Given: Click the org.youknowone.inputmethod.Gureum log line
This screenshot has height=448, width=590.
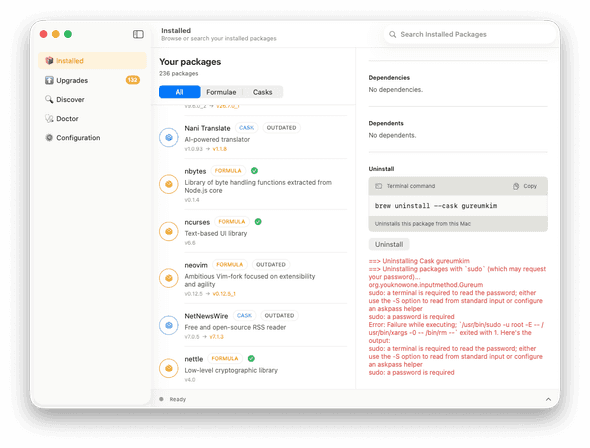Looking at the screenshot, I should (426, 285).
